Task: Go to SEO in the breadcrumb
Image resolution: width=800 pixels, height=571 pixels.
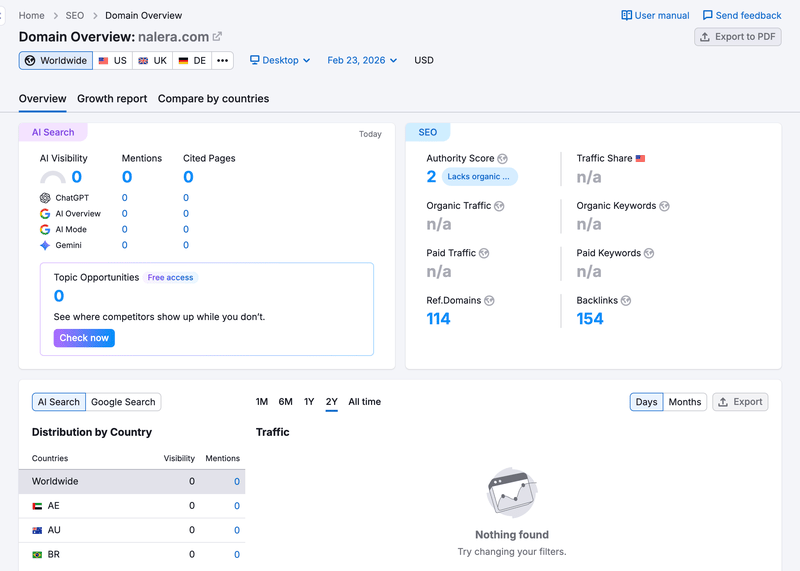Action: pyautogui.click(x=74, y=15)
